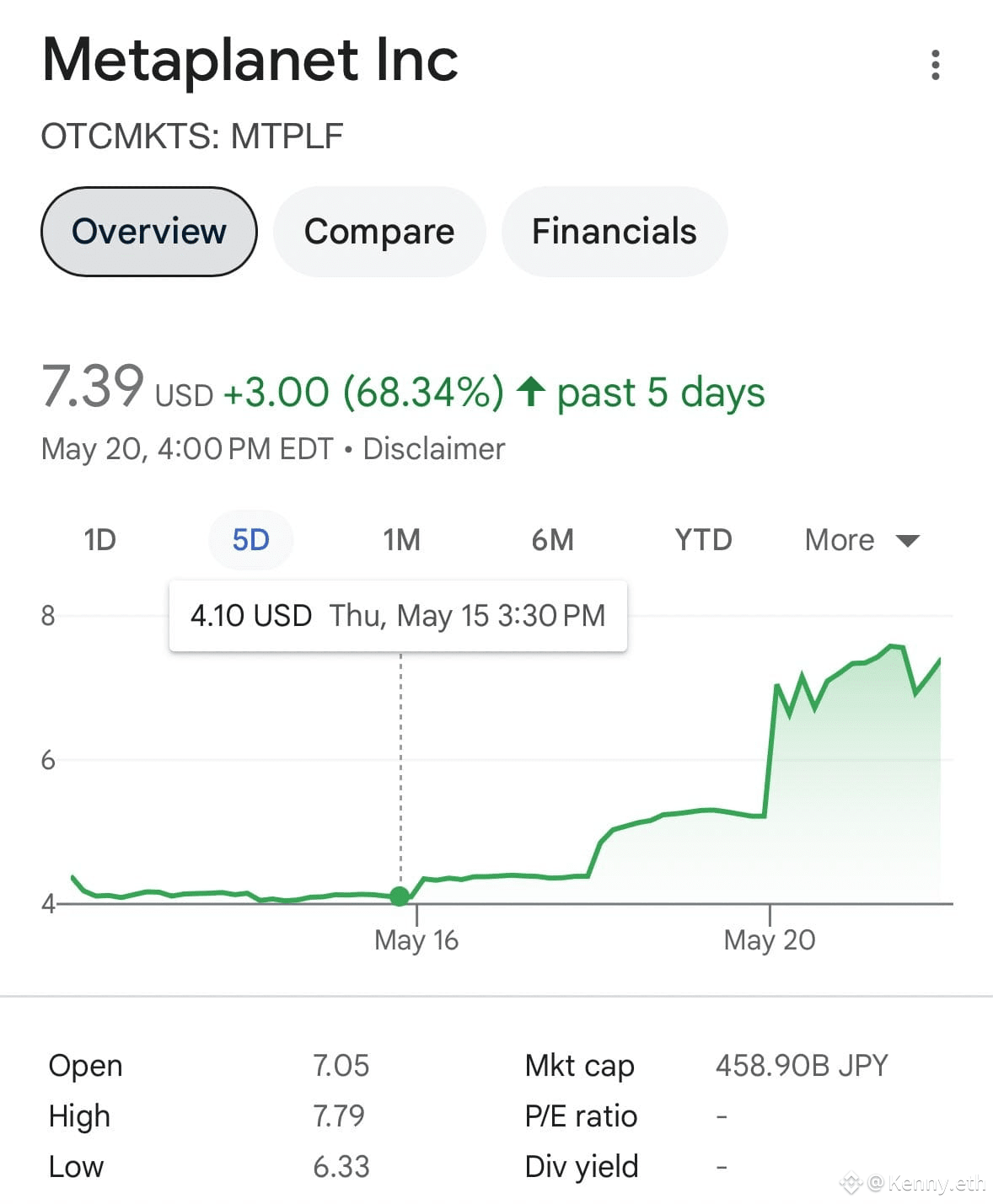The width and height of the screenshot is (993, 1204).
Task: Click the Mkt cap label
Action: pyautogui.click(x=579, y=1066)
